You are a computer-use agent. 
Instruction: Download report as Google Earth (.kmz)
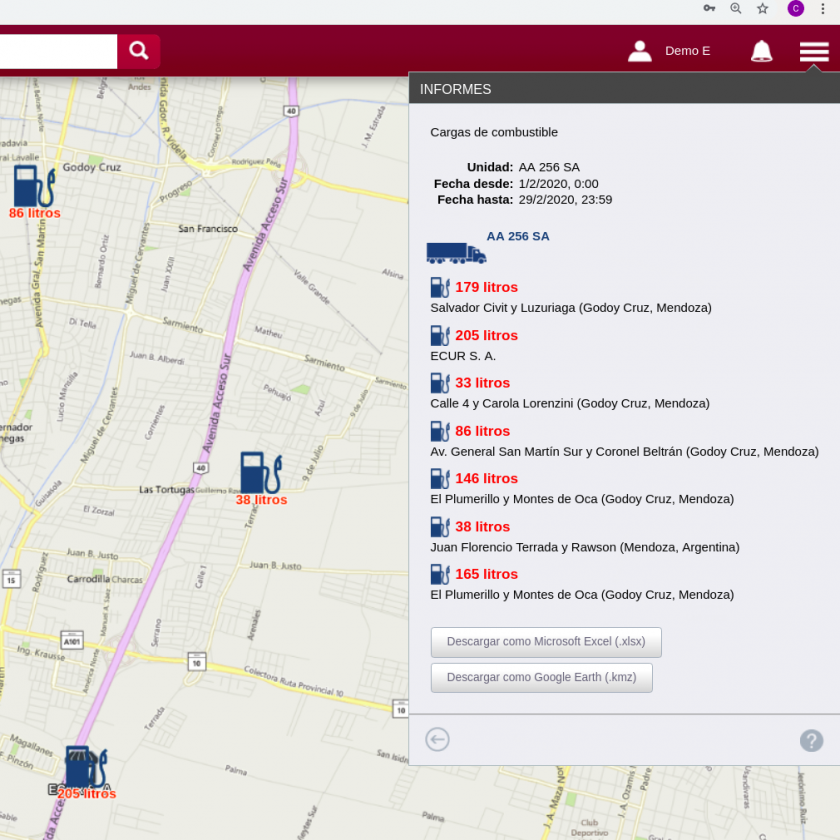pos(541,678)
